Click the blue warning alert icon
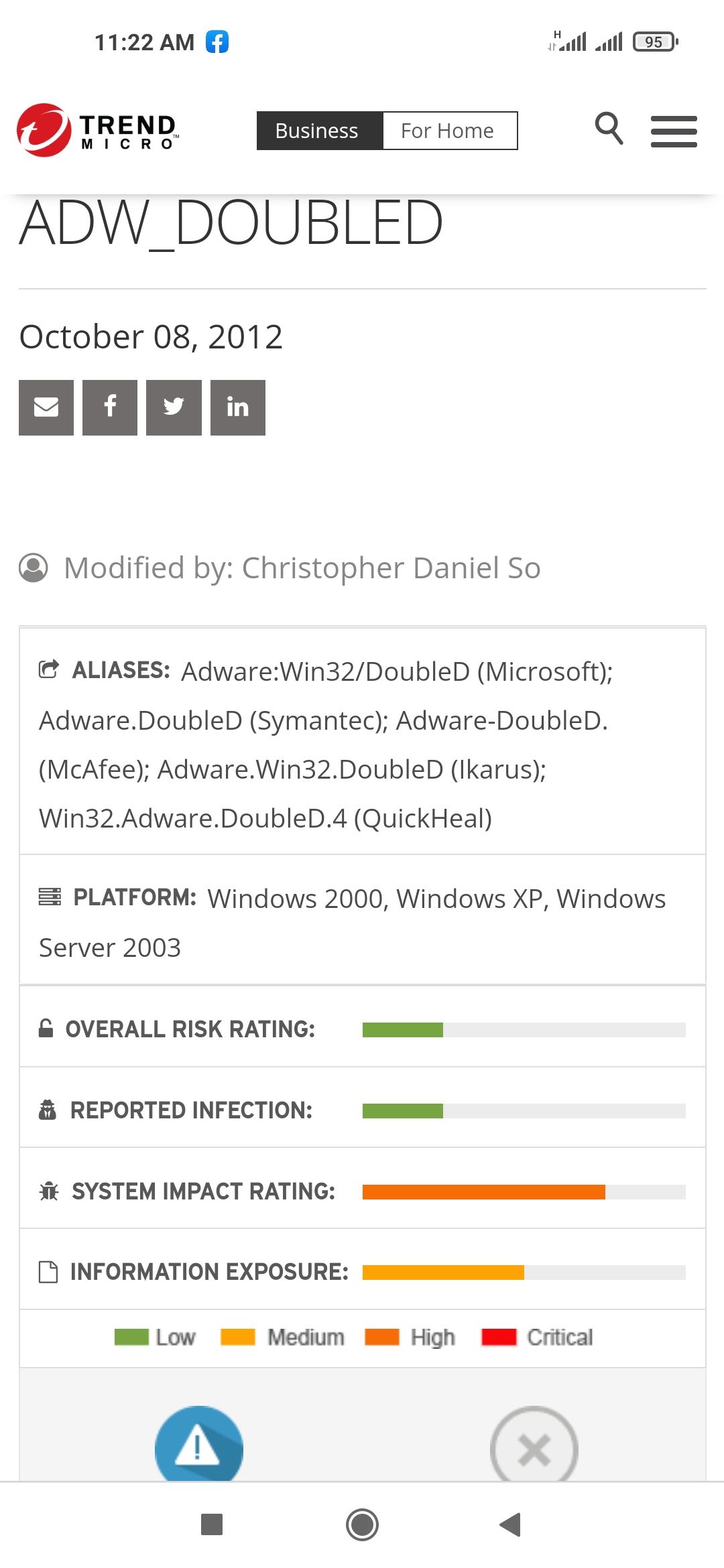The width and height of the screenshot is (724, 1568). [x=199, y=1447]
